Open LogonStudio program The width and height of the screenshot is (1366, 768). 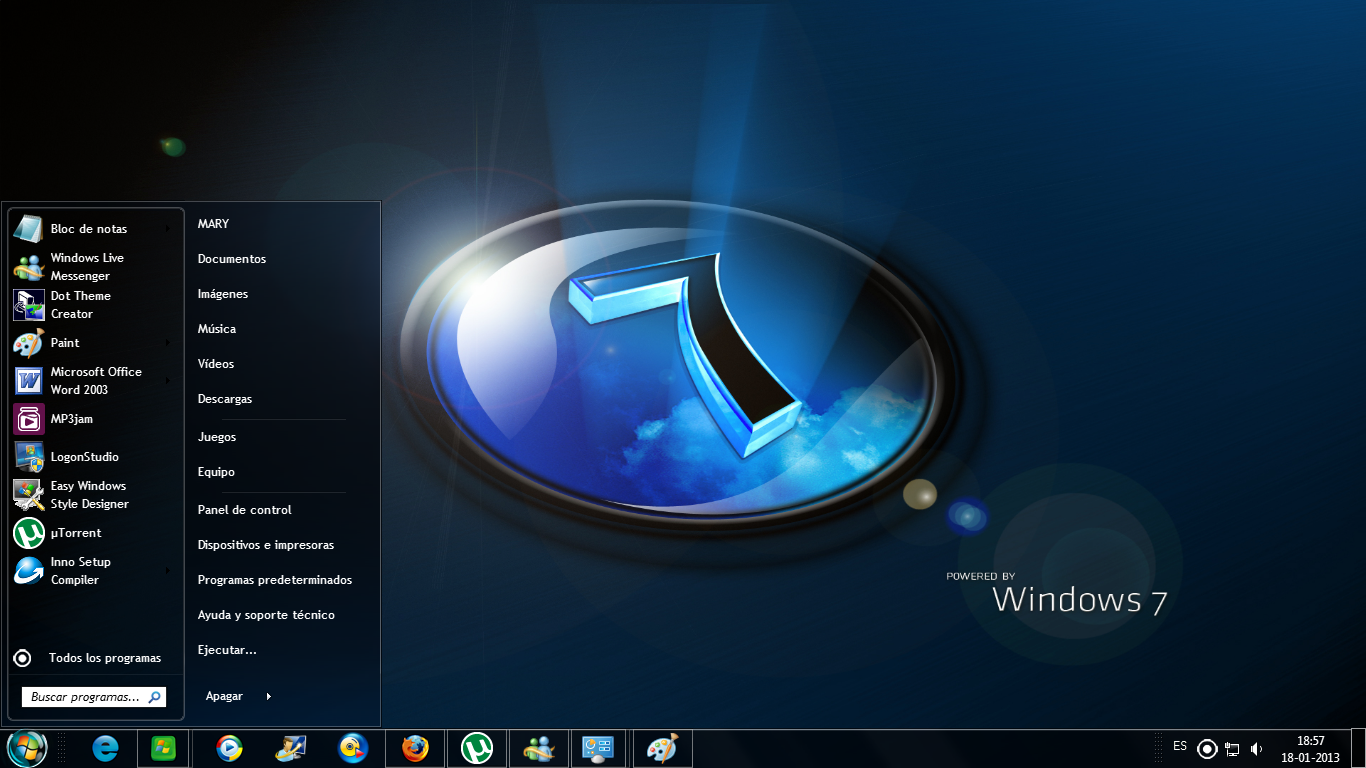pos(95,457)
